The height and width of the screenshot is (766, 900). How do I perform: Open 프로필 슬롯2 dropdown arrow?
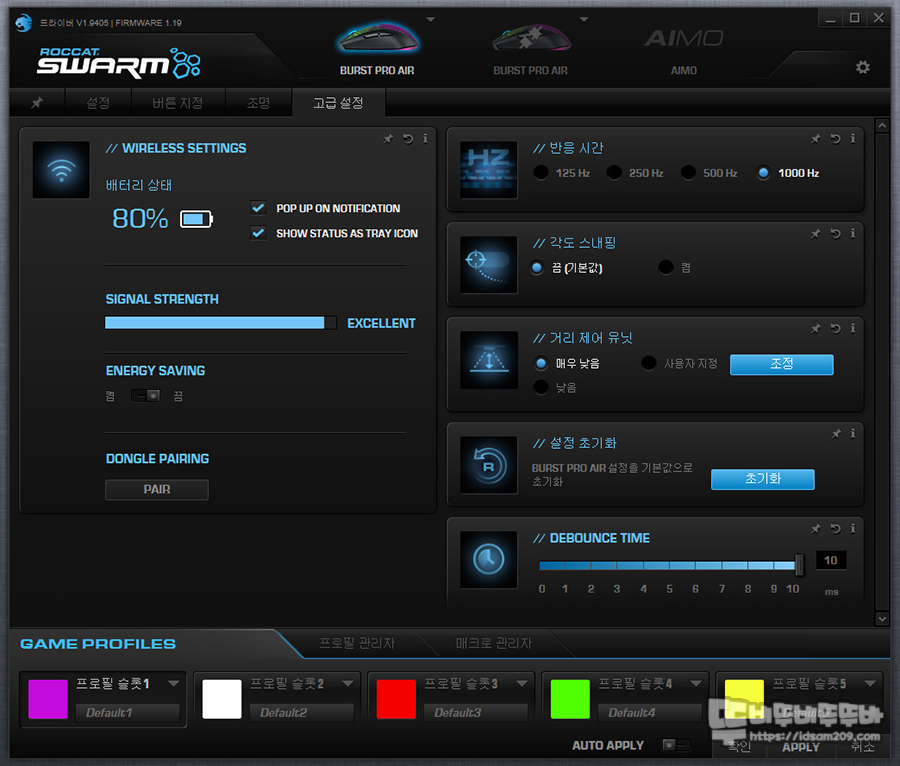348,683
